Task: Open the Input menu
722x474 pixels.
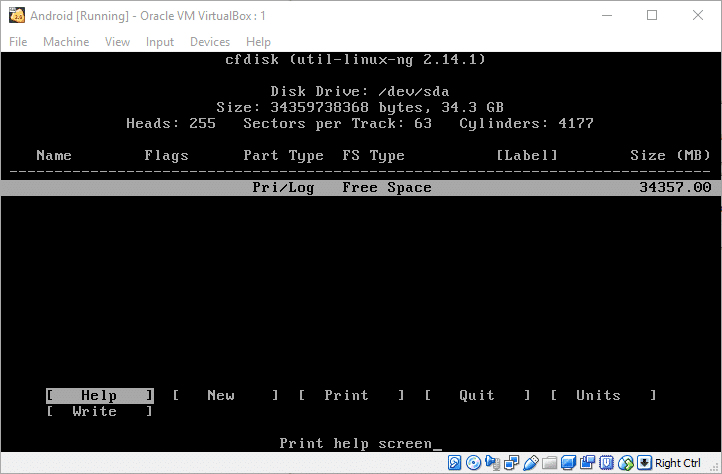Action: click(x=159, y=42)
